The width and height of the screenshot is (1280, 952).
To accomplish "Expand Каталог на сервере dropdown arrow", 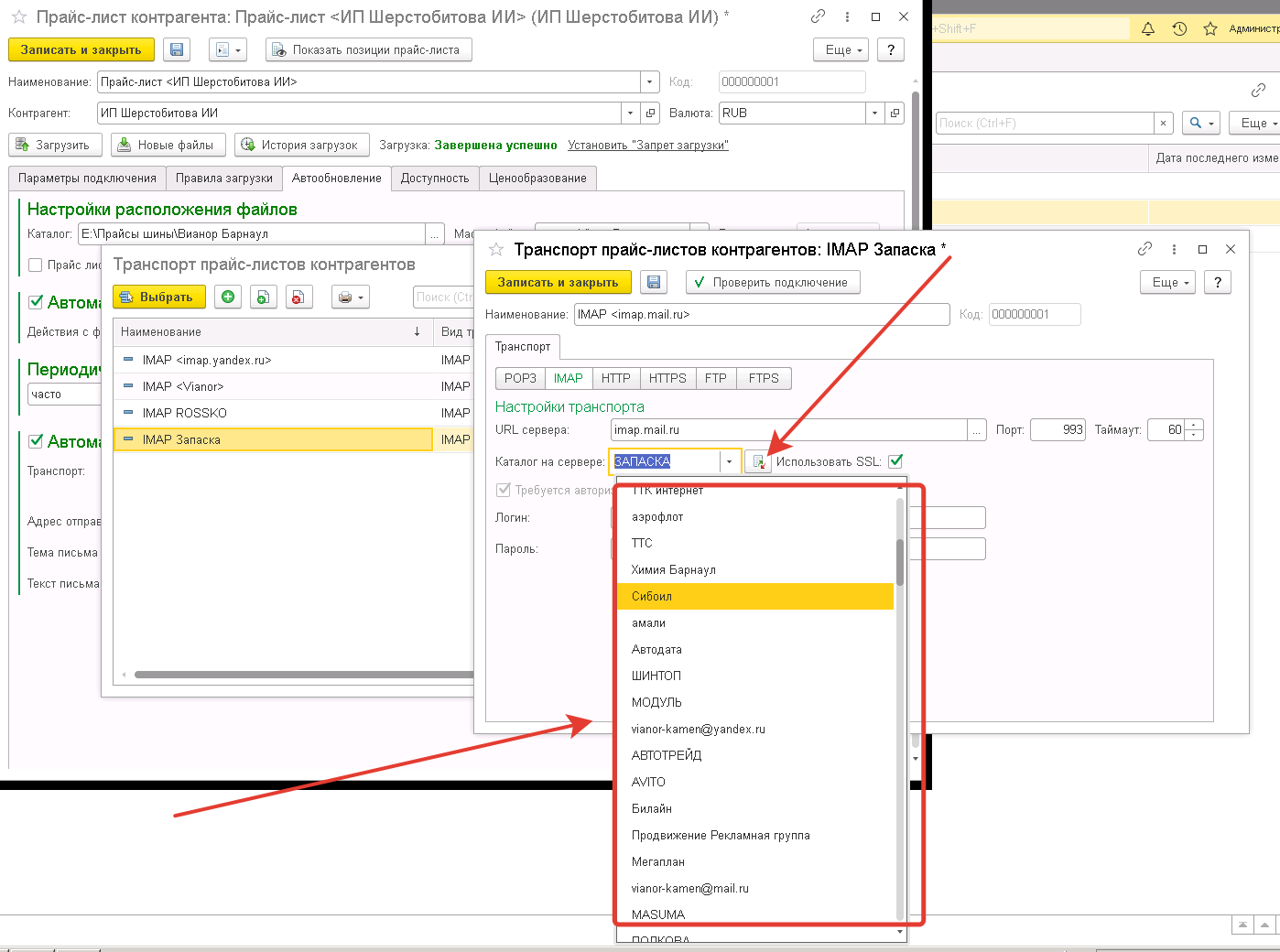I will tap(730, 462).
